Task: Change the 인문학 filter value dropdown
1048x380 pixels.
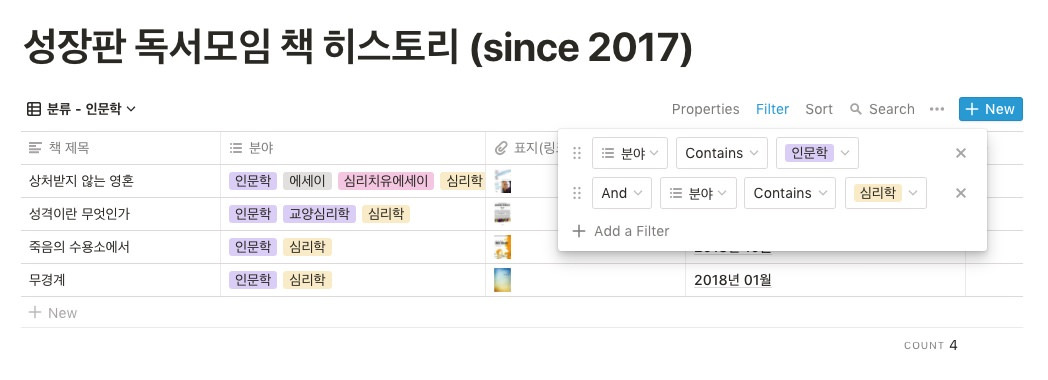Action: pos(817,153)
